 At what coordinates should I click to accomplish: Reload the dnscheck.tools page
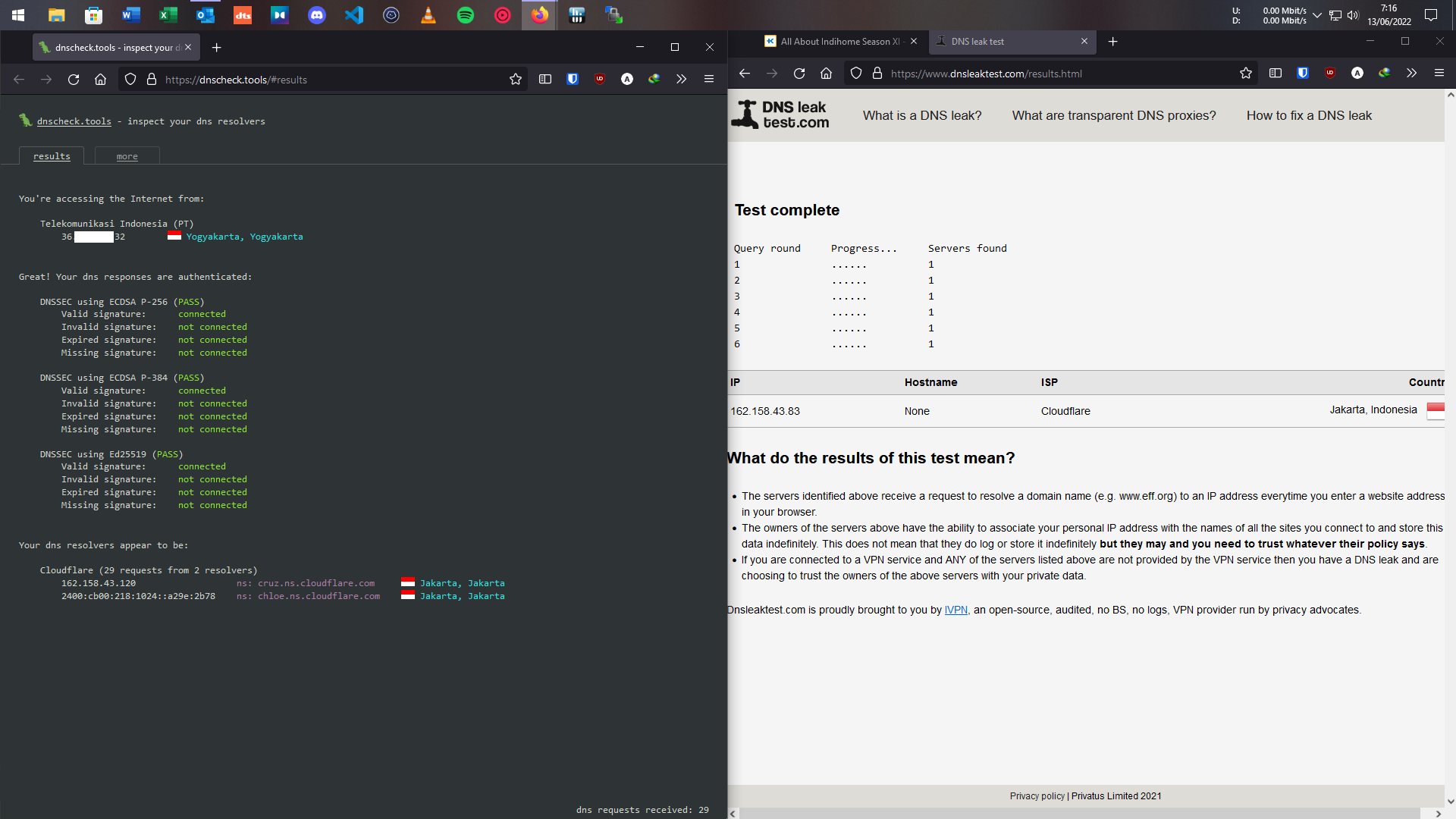[x=74, y=79]
